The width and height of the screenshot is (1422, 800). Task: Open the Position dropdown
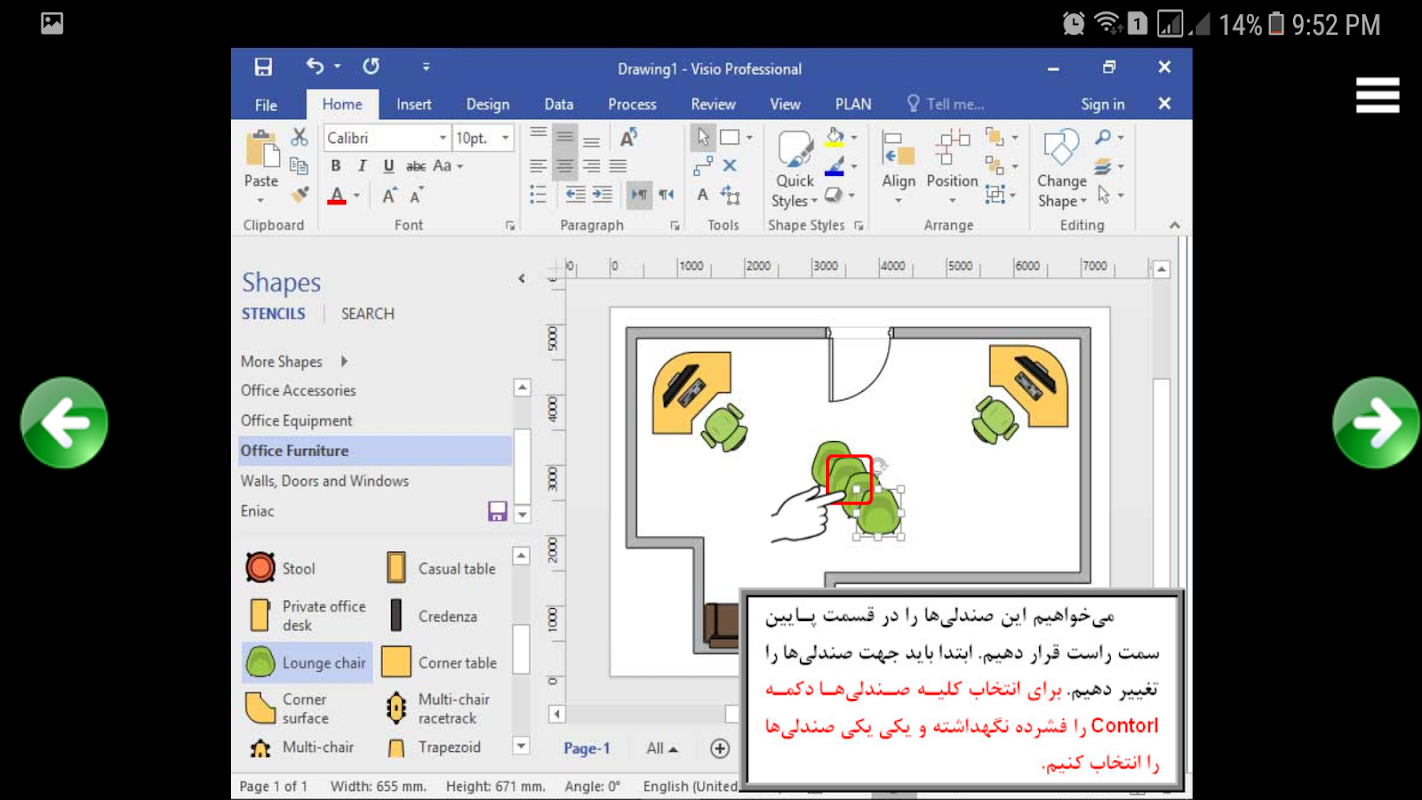(x=952, y=168)
